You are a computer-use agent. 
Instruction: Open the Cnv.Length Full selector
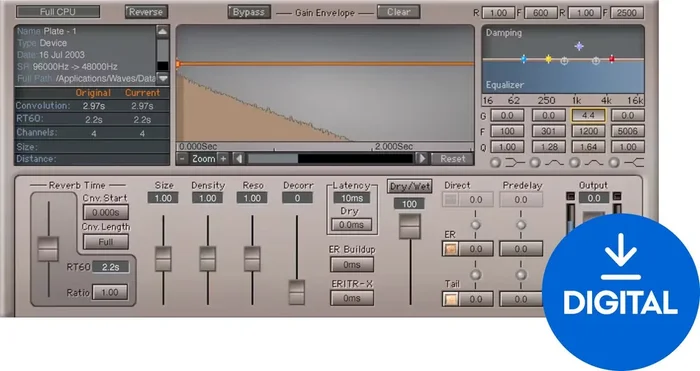pos(106,242)
